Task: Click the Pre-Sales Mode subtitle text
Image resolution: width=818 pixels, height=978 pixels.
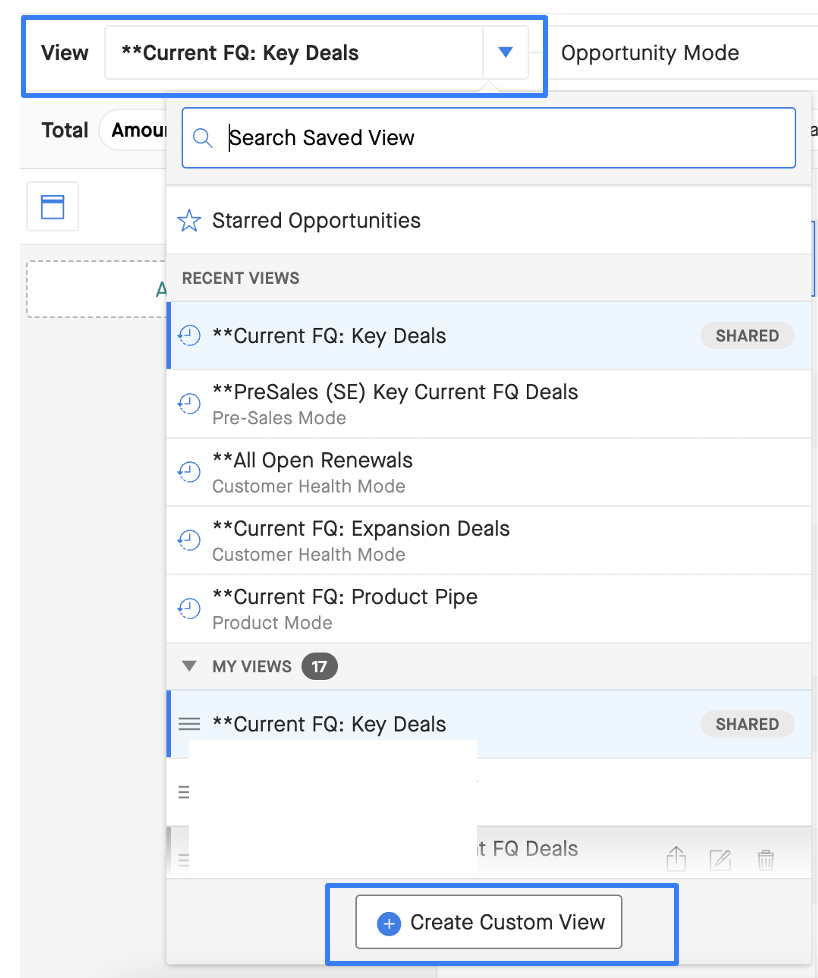Action: click(x=279, y=418)
